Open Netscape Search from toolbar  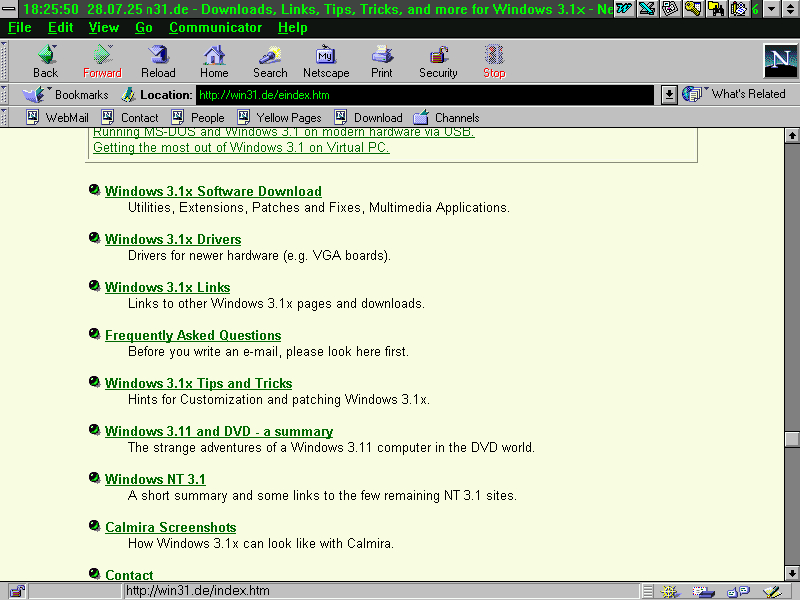tap(270, 60)
